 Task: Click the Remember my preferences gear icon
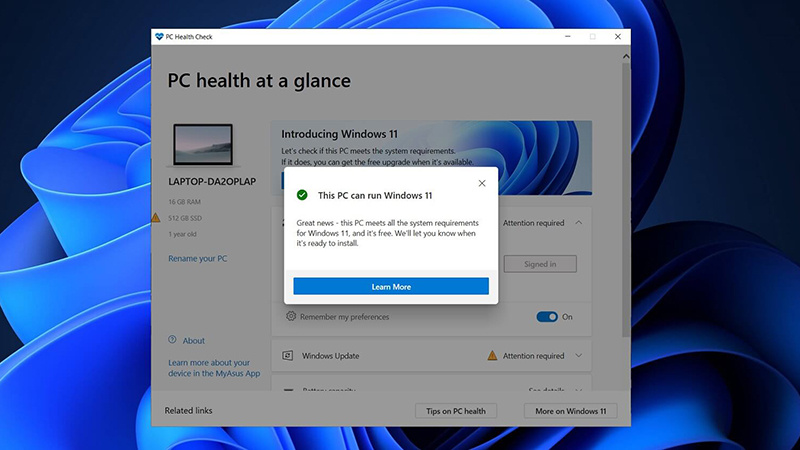click(291, 316)
